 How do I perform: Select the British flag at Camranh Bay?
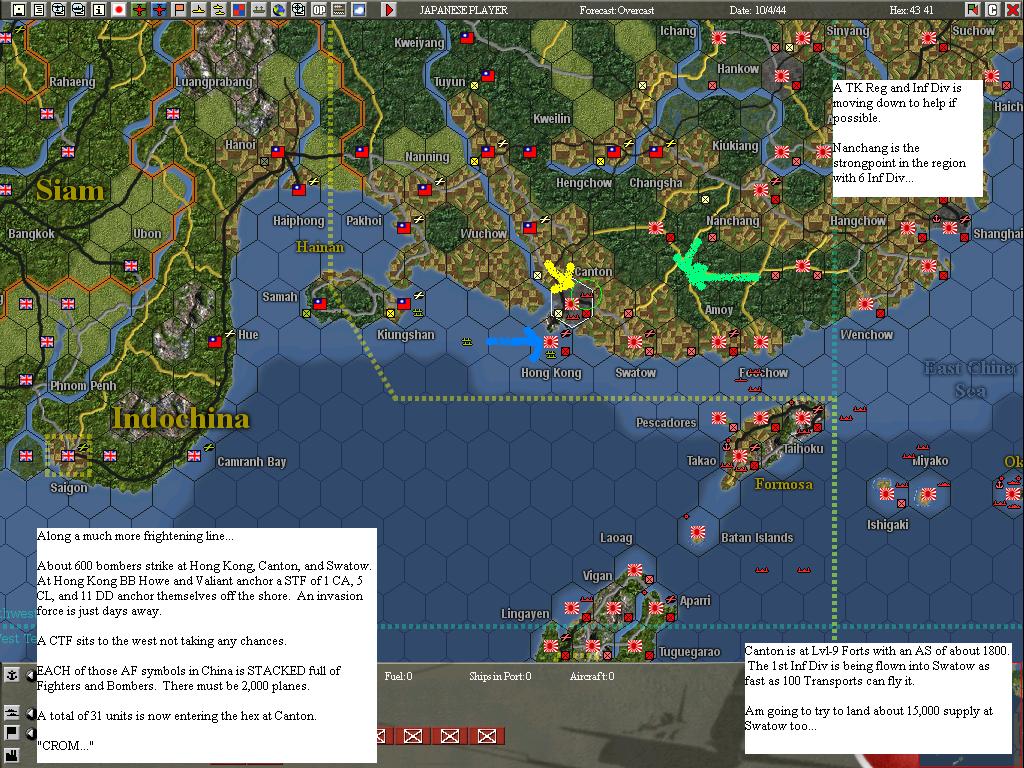194,456
